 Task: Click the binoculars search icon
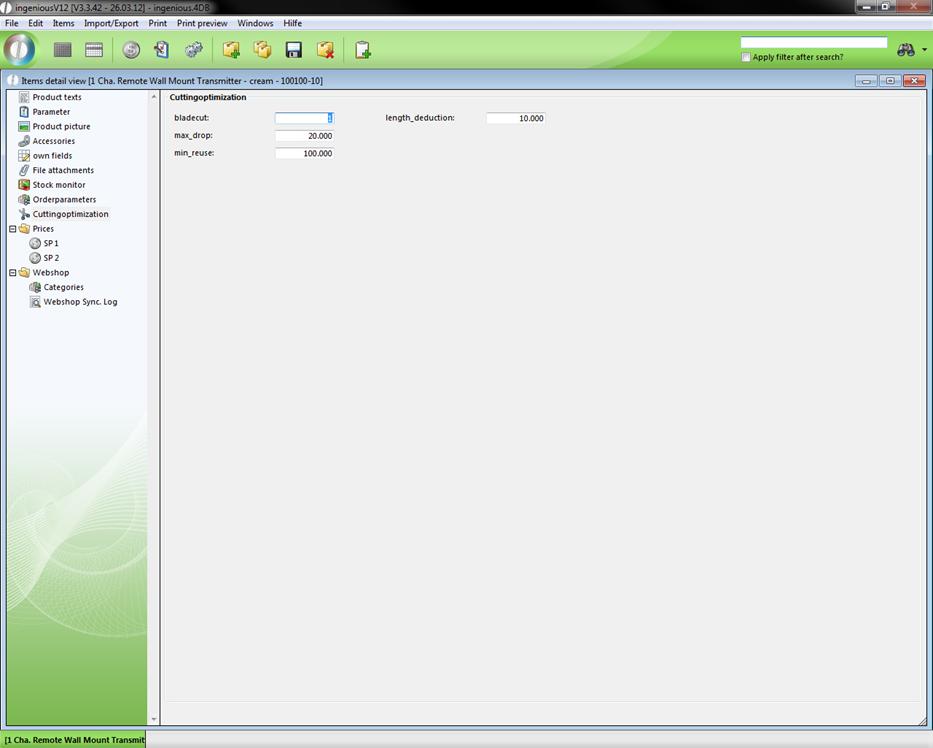coord(905,50)
